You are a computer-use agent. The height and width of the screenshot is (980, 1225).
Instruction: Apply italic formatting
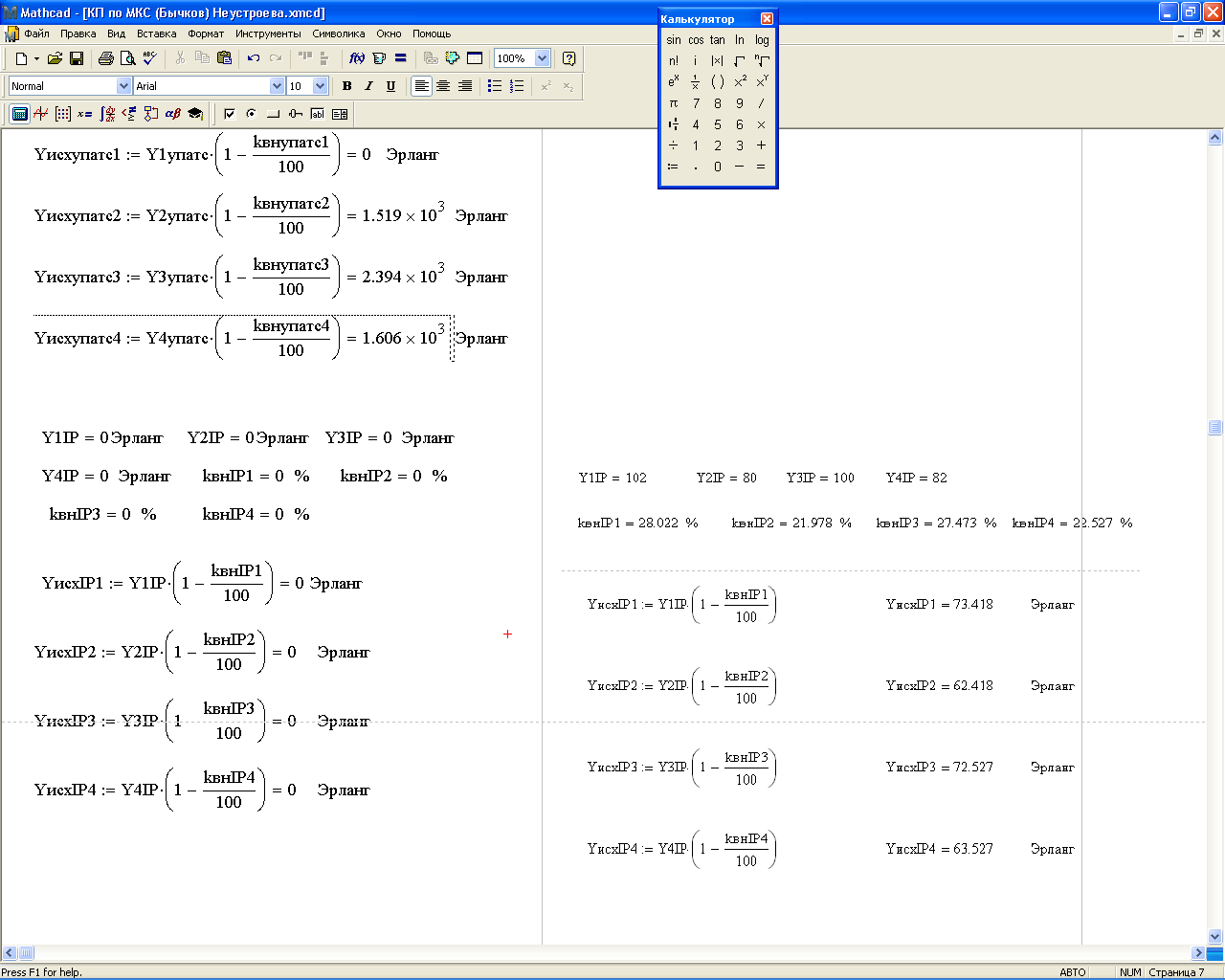click(x=368, y=86)
